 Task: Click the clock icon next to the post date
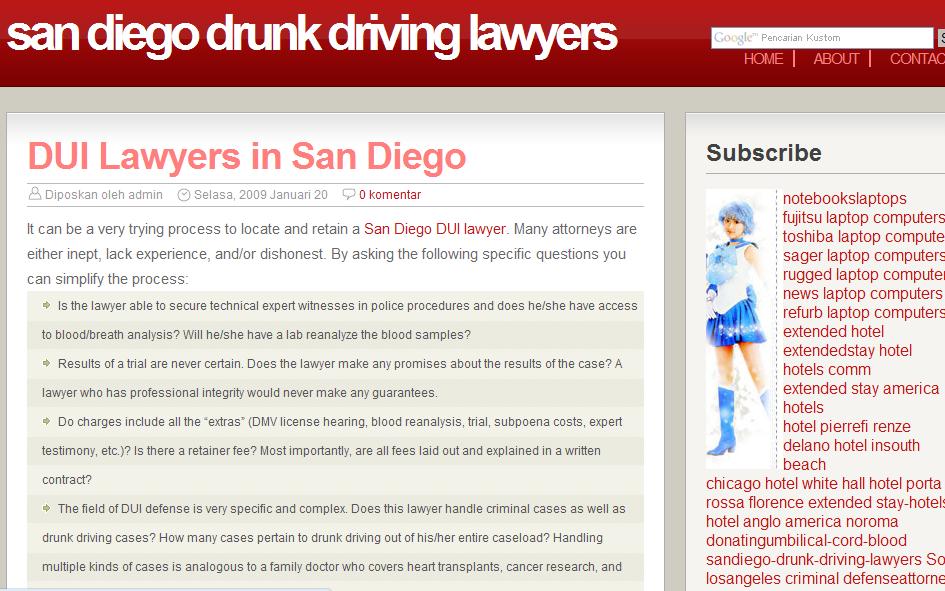(184, 195)
